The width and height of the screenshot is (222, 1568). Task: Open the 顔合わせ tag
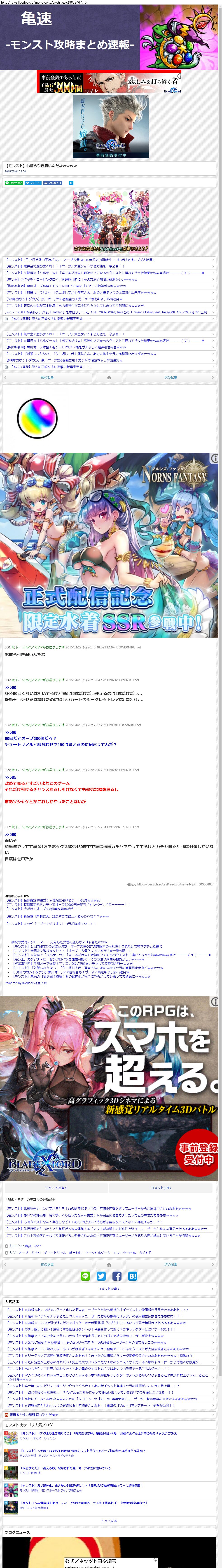coord(75,1253)
